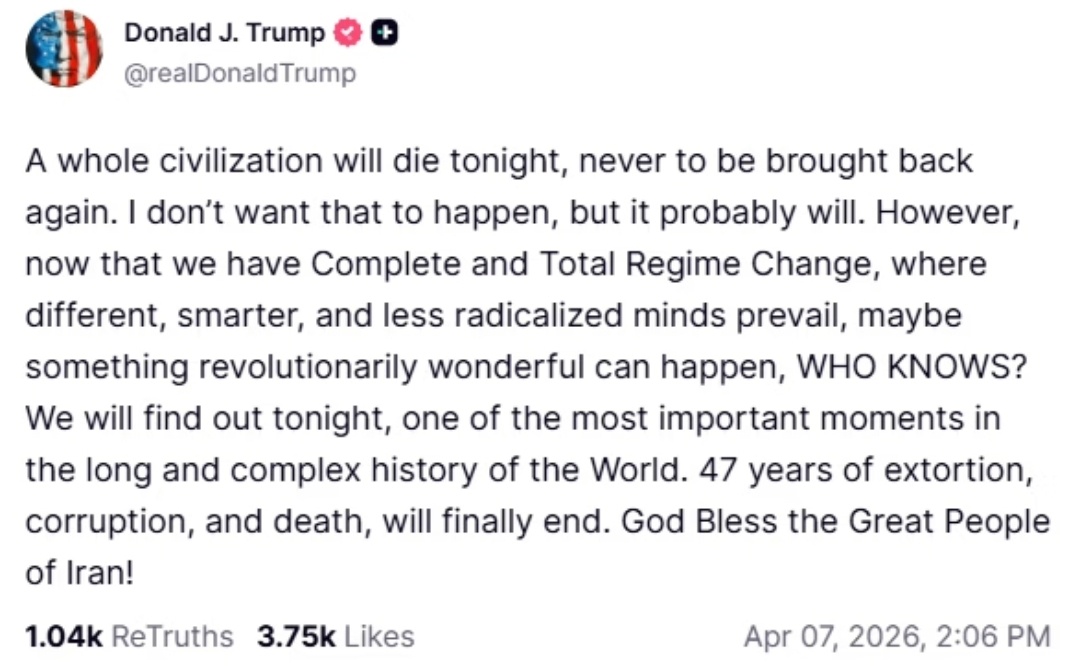Screen dimensions: 1080x666
Task: Click the "1.04k" ReTruths number
Action: point(62,636)
